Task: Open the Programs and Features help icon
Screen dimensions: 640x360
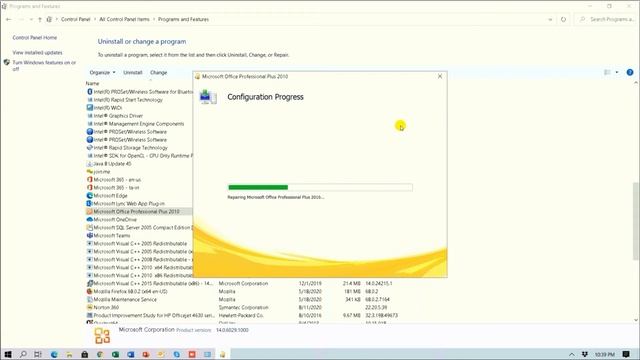Action: tap(630, 72)
